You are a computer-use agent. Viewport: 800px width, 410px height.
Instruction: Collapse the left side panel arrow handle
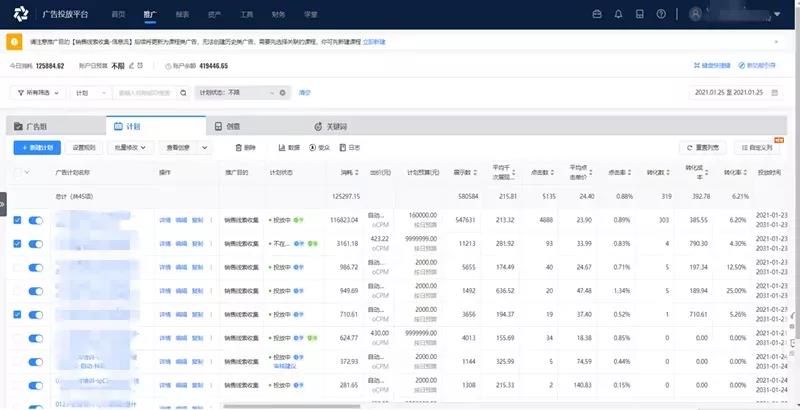coord(3,203)
